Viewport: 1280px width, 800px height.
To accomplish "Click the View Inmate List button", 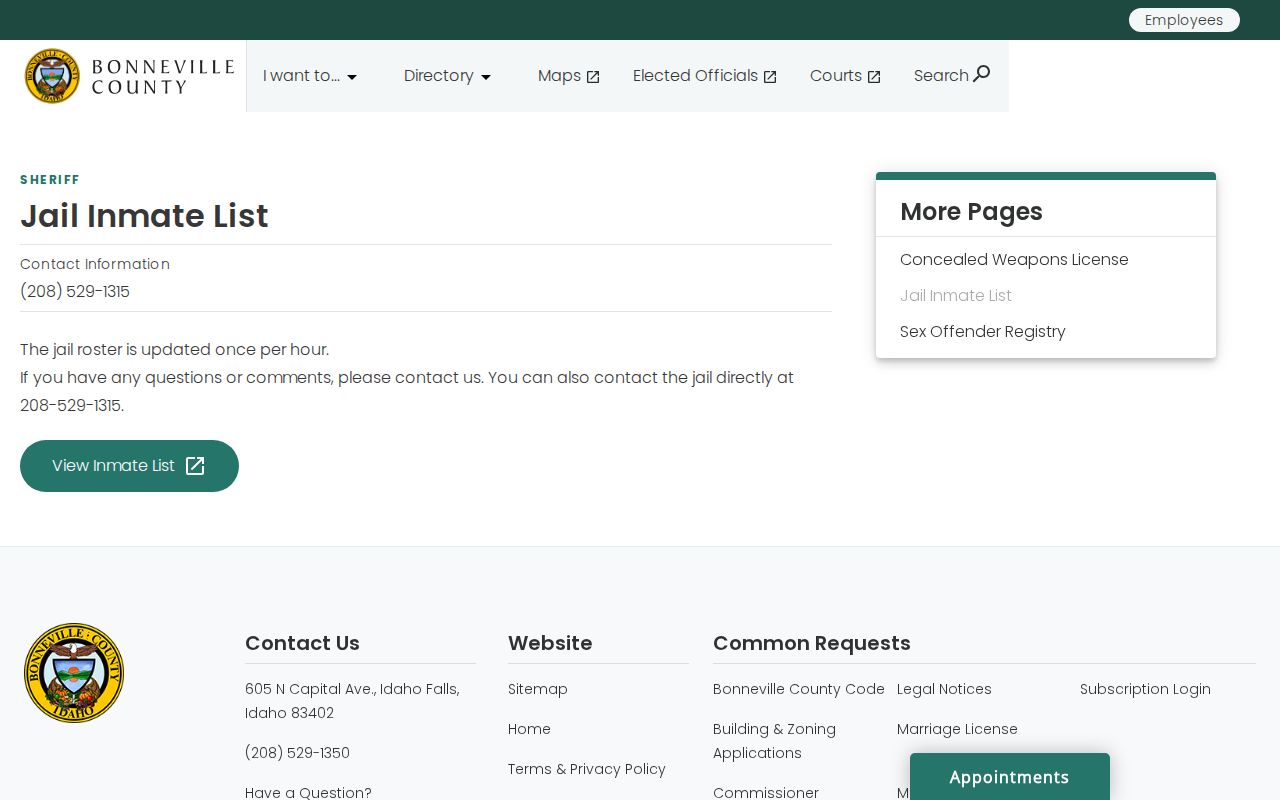I will (x=129, y=466).
